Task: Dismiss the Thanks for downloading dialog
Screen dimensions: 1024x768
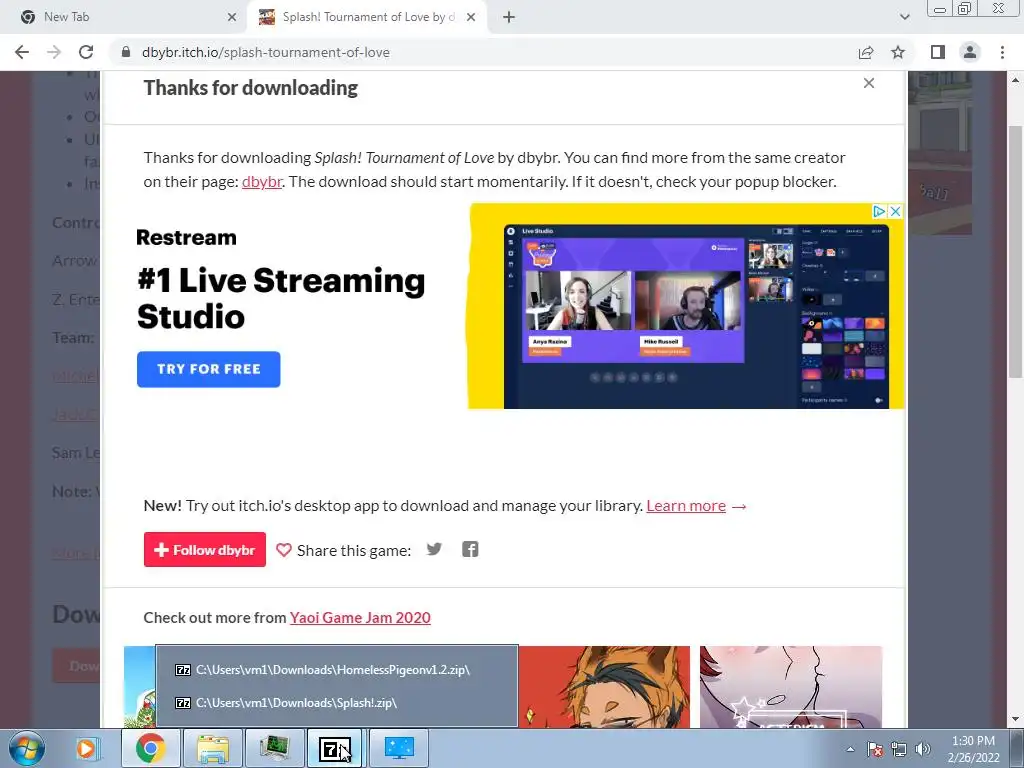Action: (869, 83)
